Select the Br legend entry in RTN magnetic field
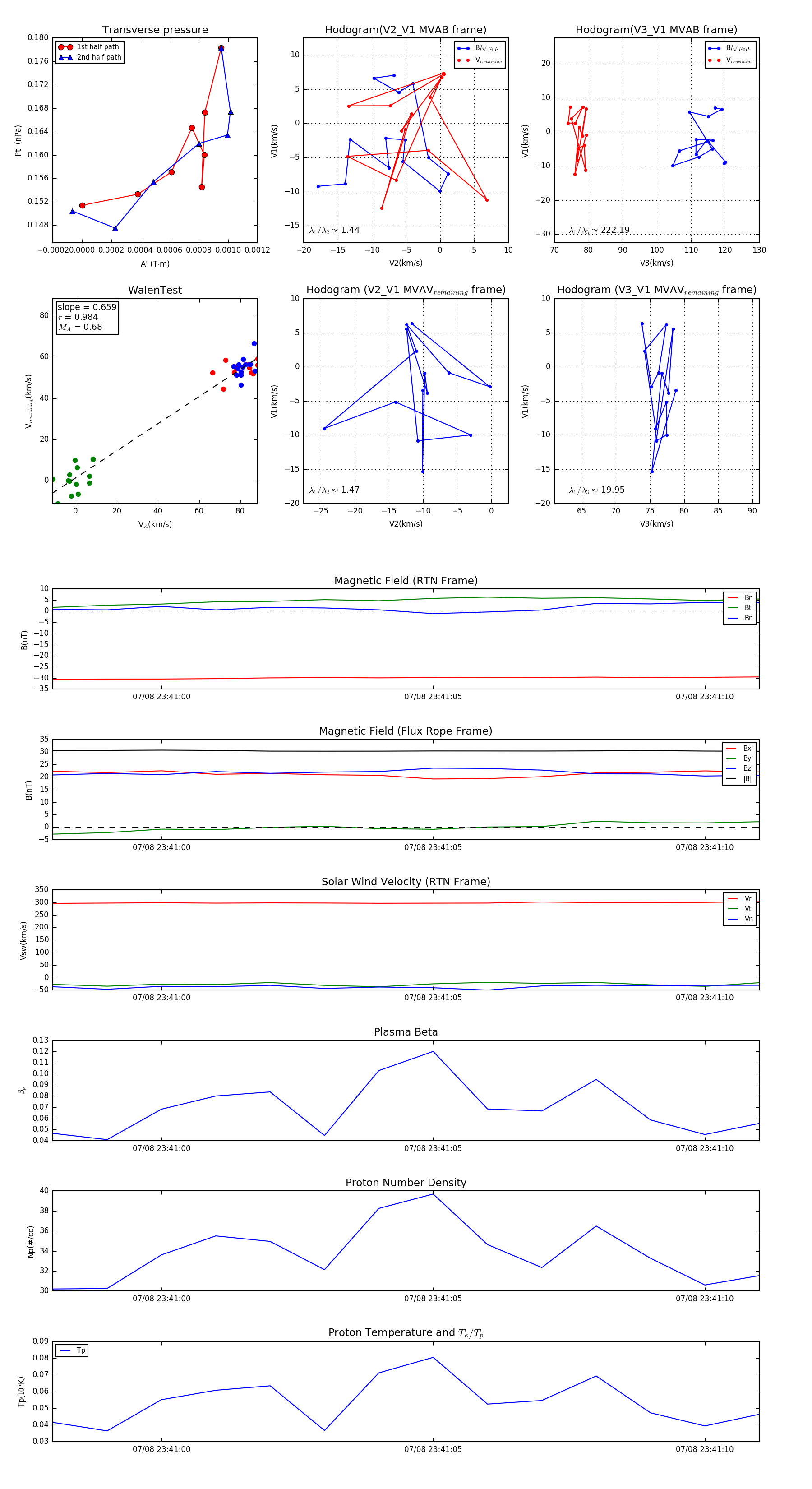812x1489 pixels. [740, 598]
